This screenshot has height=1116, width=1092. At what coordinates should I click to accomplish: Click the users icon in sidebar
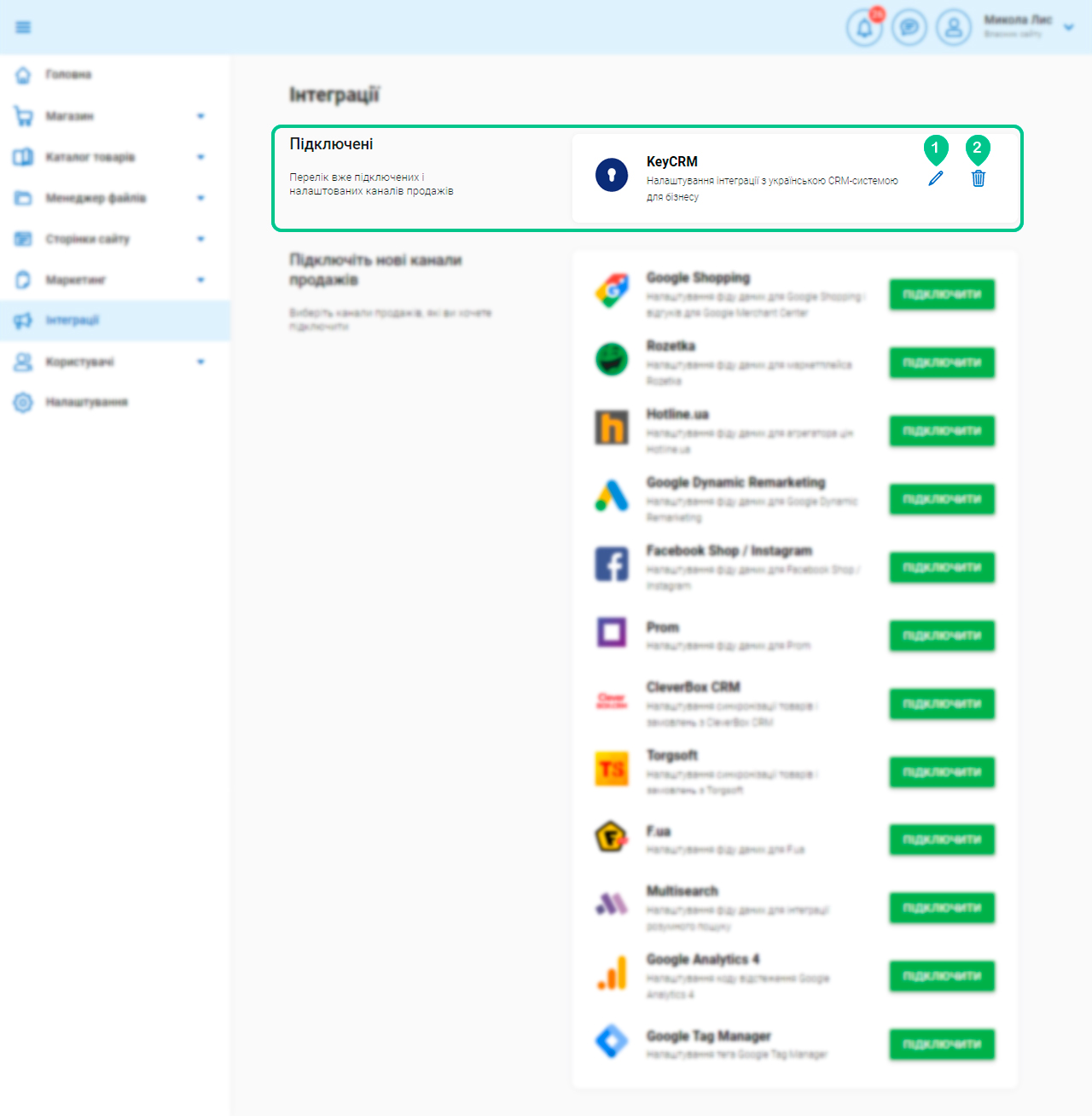[x=23, y=362]
